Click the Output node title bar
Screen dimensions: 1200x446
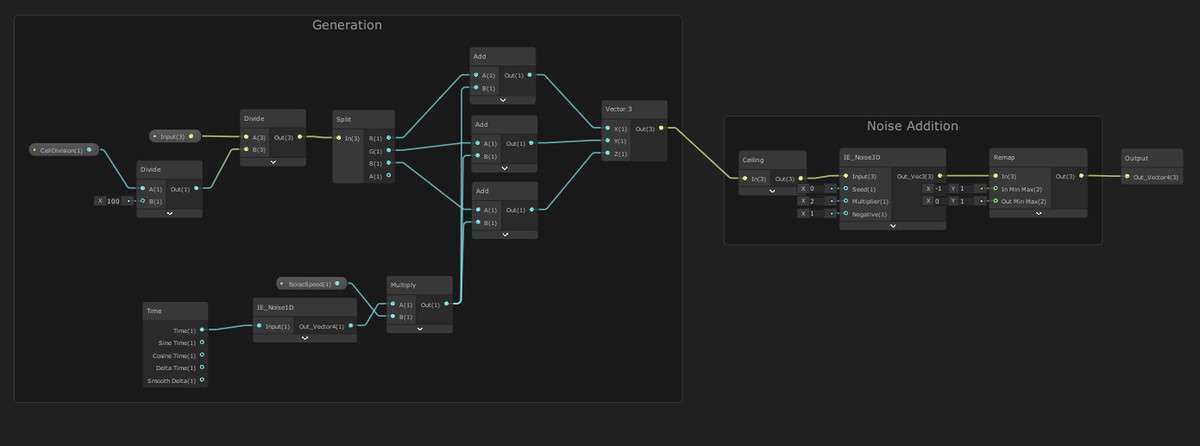pos(1152,158)
